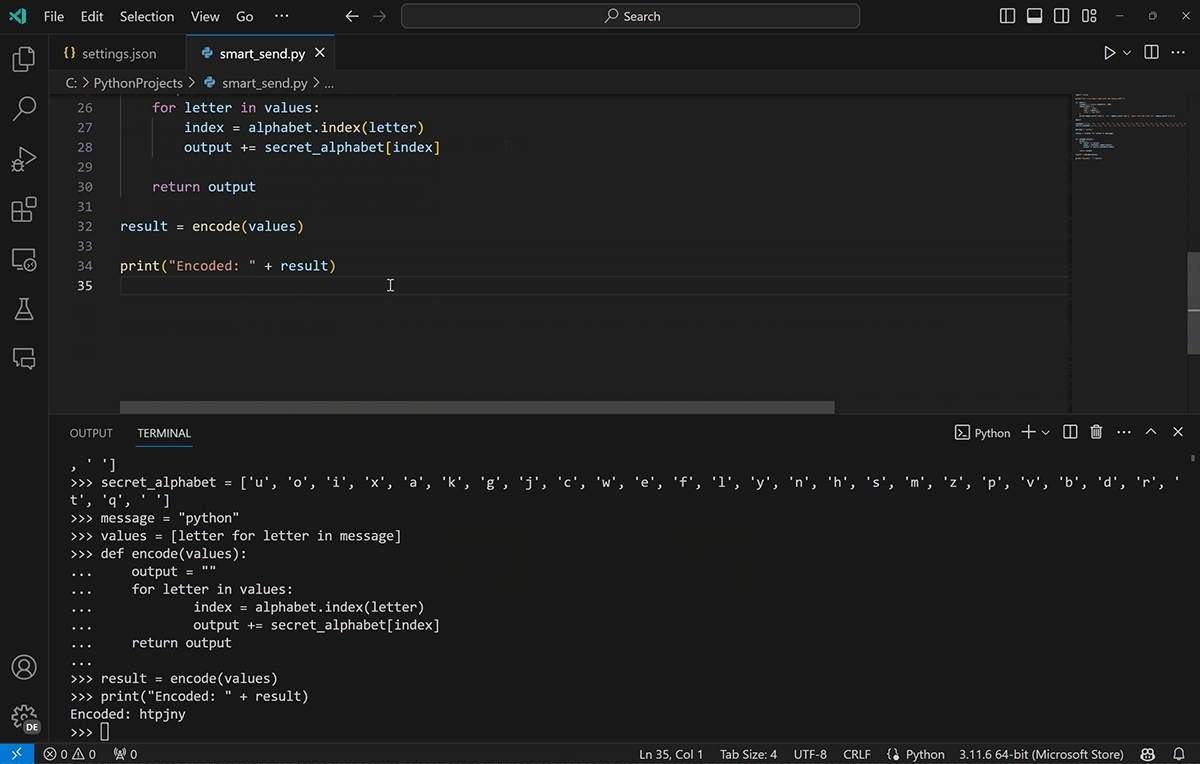
Task: Toggle primary side bar layout
Action: 1008,16
